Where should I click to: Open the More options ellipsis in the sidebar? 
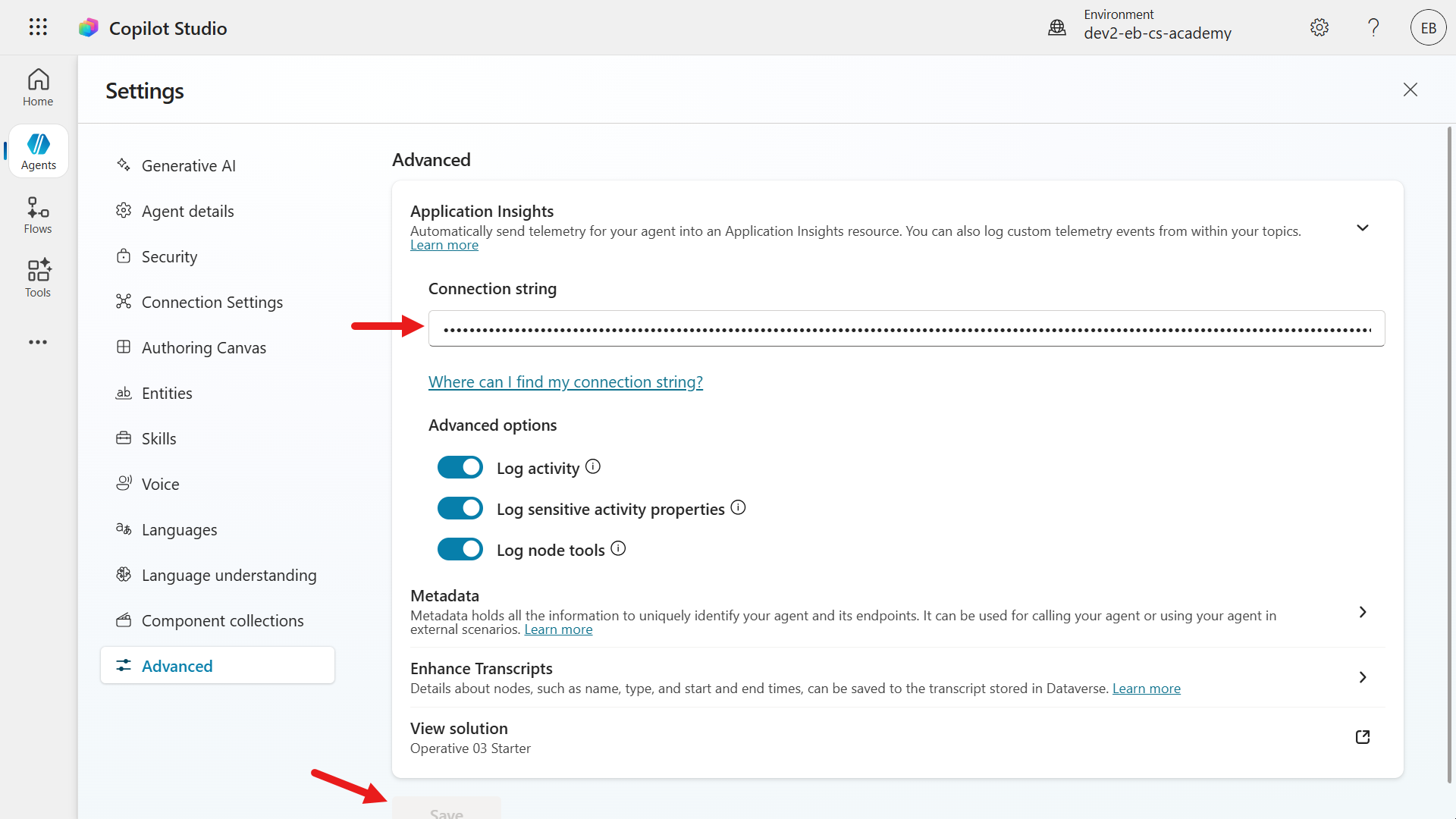pyautogui.click(x=38, y=342)
